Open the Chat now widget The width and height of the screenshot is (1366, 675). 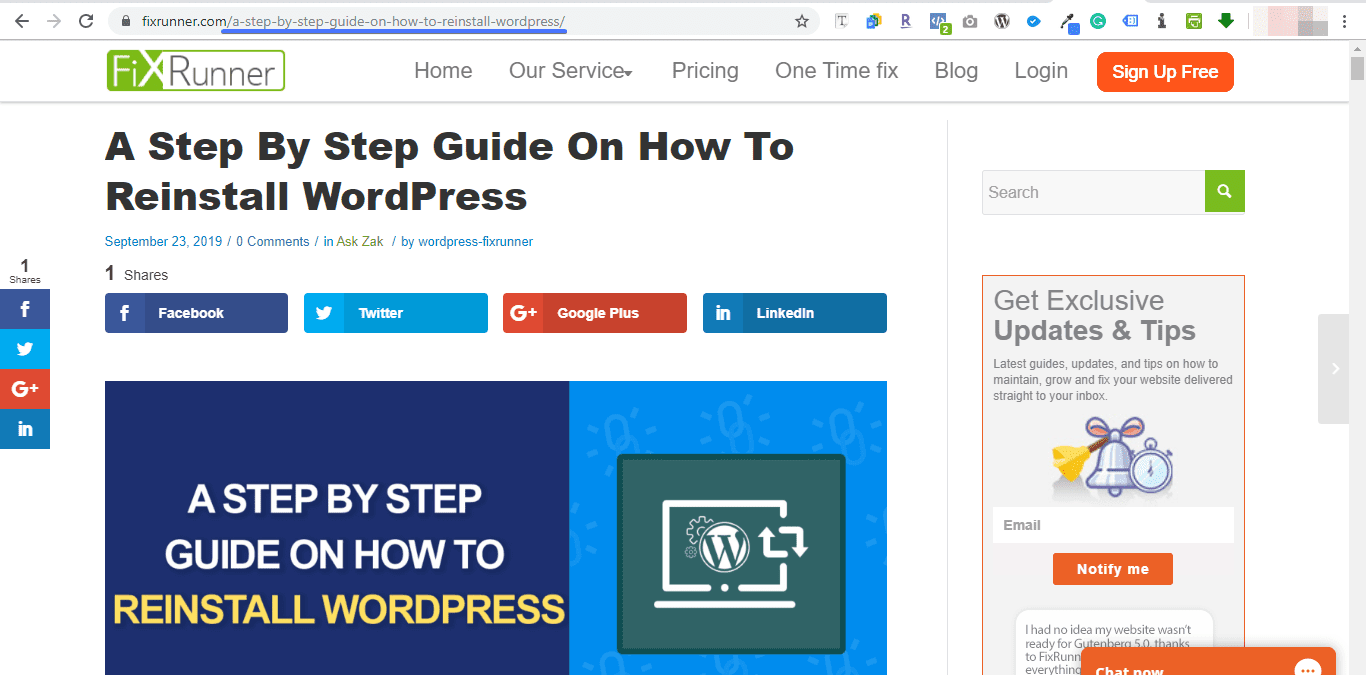click(1207, 662)
